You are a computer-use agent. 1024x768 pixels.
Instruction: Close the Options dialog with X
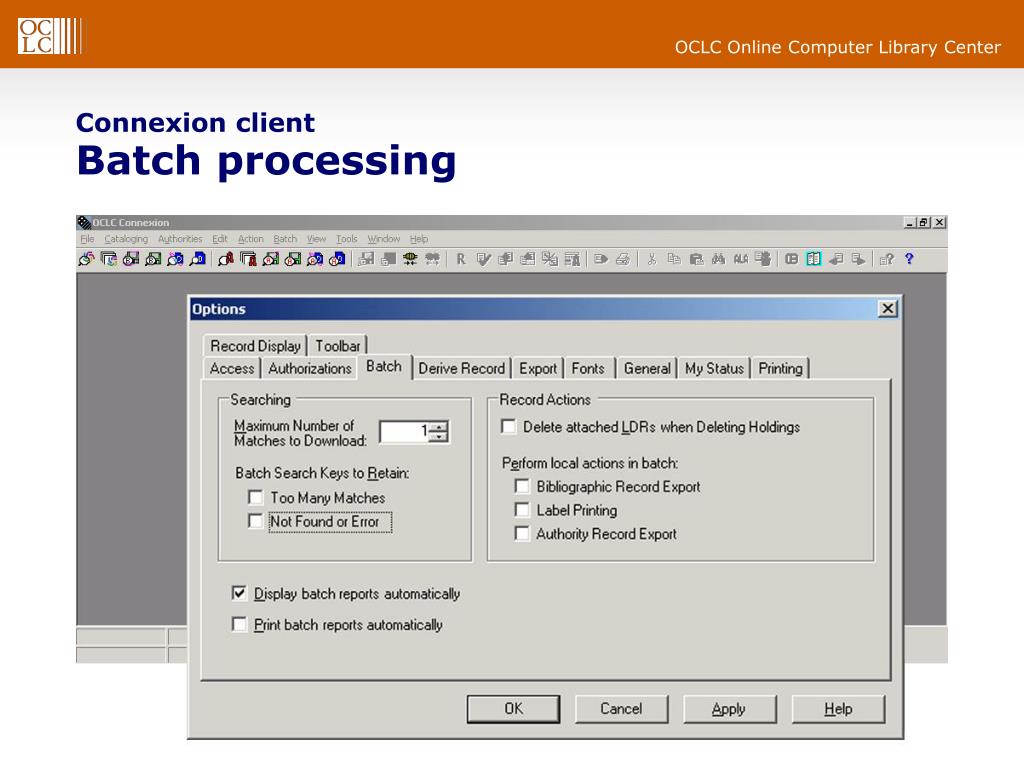coord(888,308)
